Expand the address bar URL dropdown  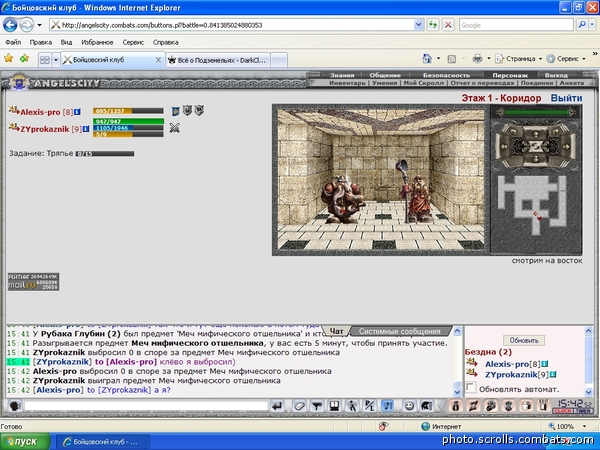419,25
